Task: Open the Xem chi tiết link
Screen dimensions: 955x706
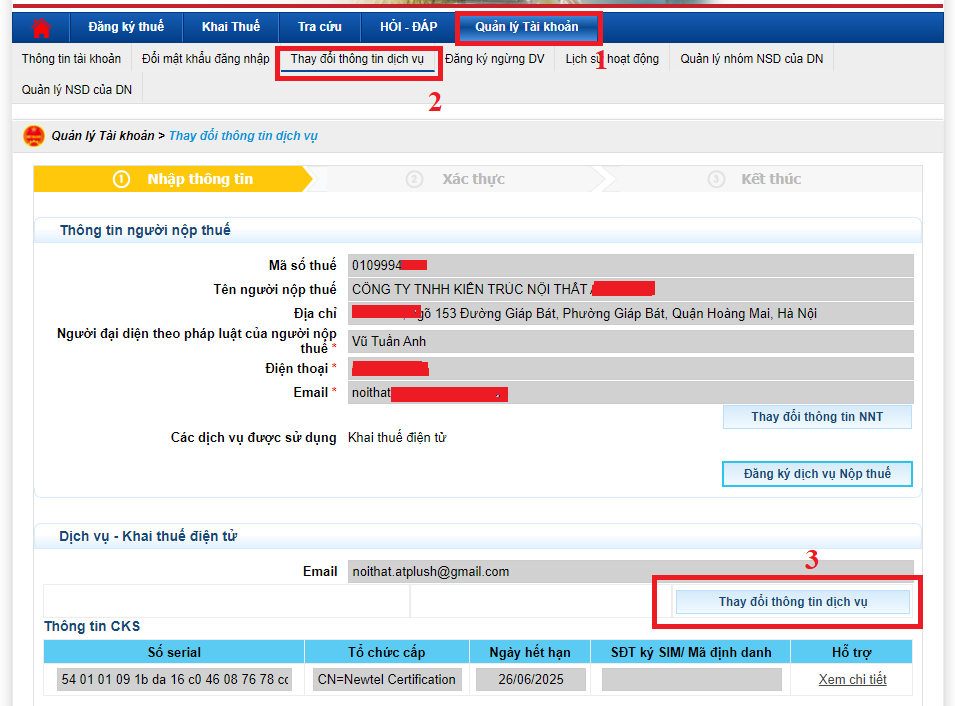Action: coord(852,680)
